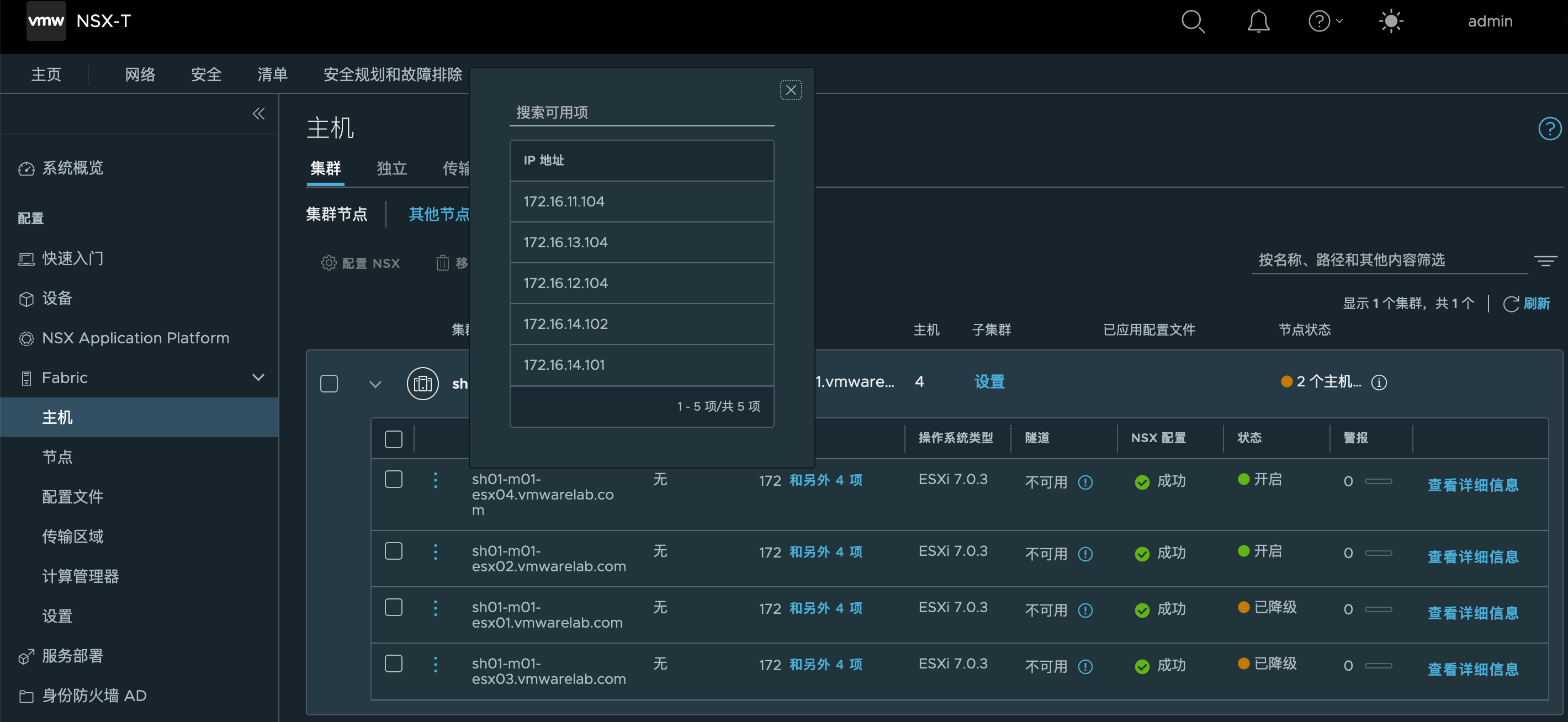The image size is (1568, 722).
Task: Show other 4 IPs for esx04
Action: [x=825, y=480]
